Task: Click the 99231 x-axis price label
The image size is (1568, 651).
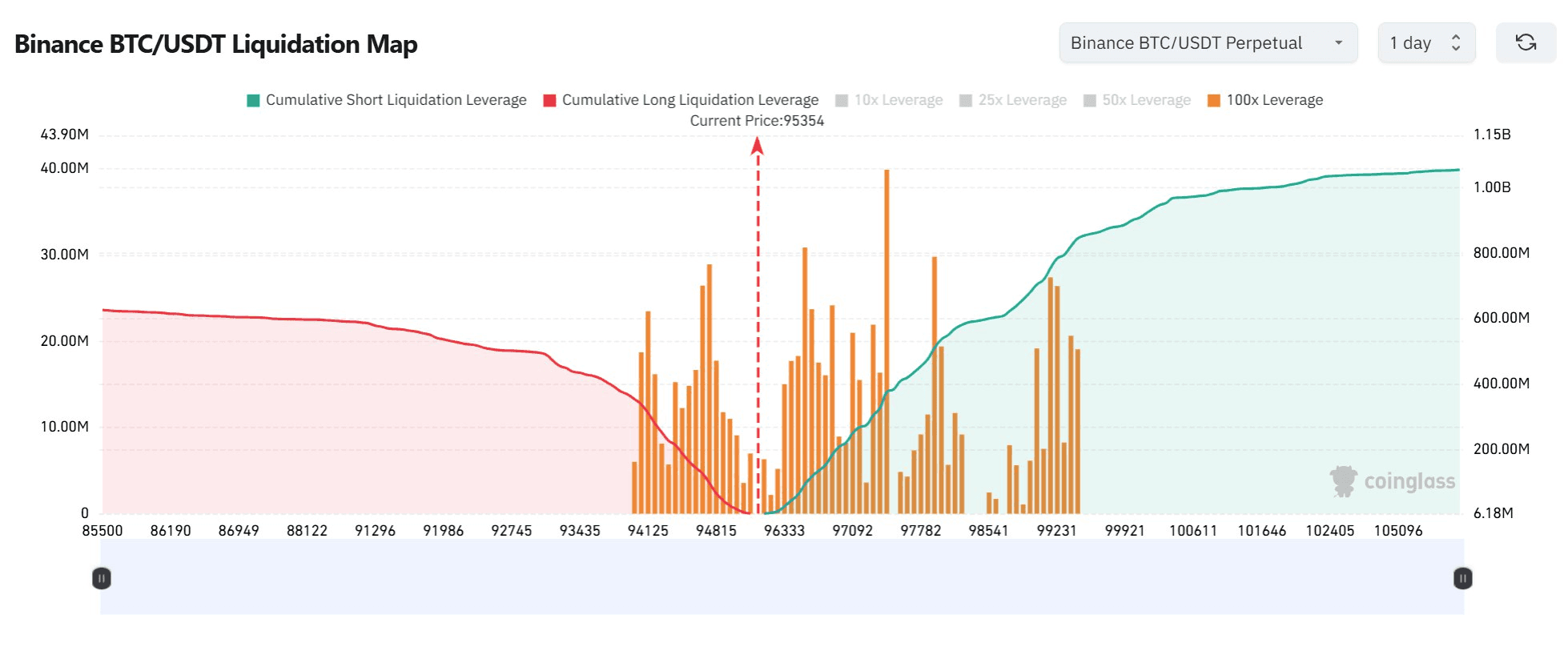Action: coord(1057,531)
